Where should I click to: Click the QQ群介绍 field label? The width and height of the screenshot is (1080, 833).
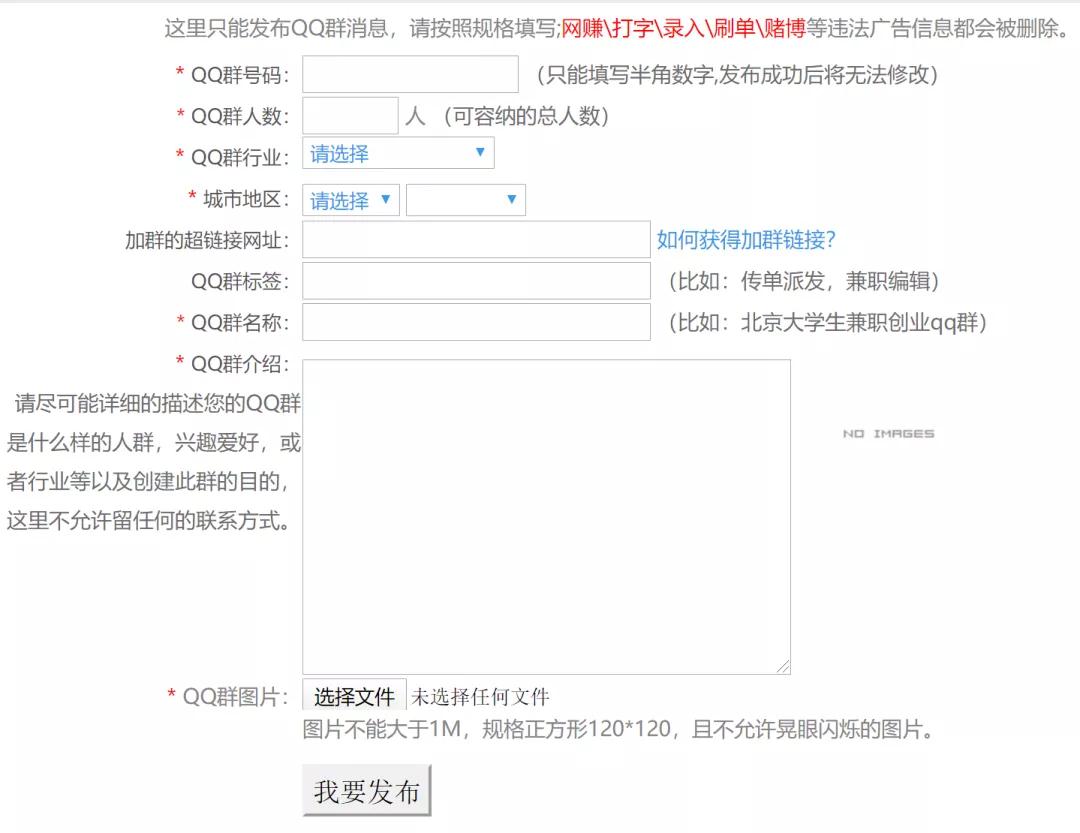click(x=239, y=364)
